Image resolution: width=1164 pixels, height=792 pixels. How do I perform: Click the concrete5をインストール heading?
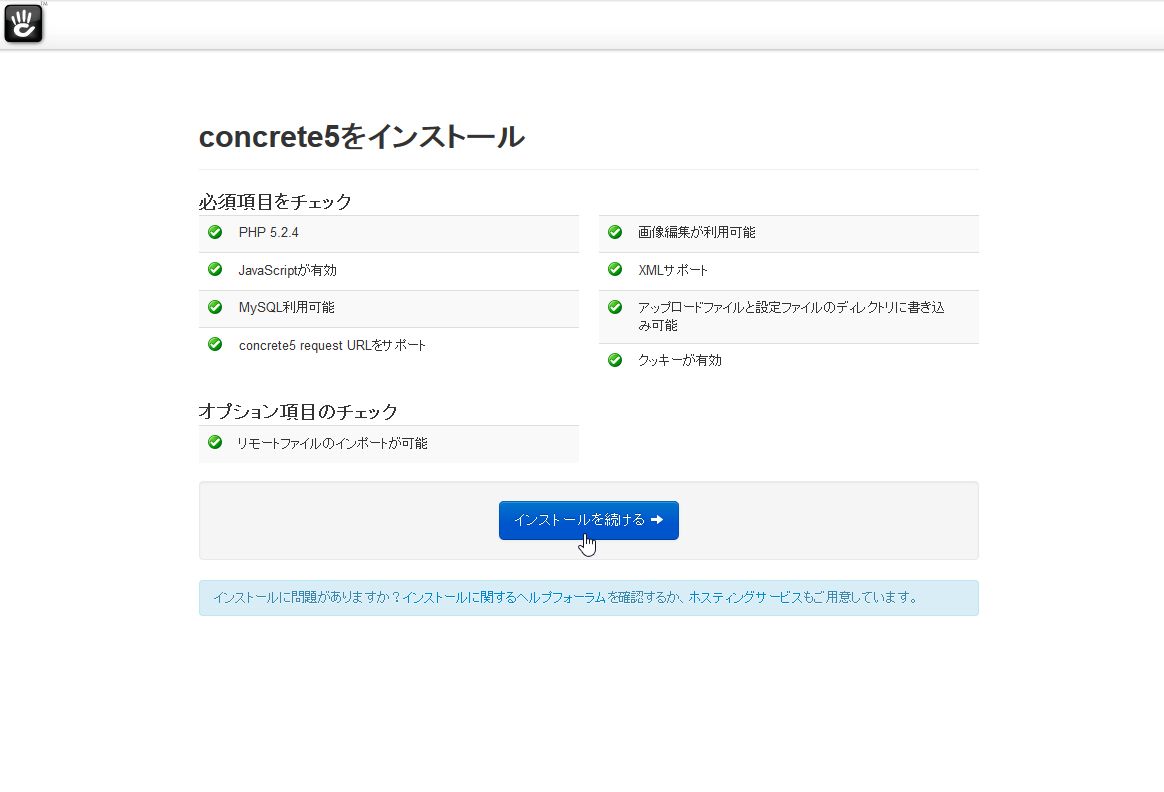pos(362,137)
